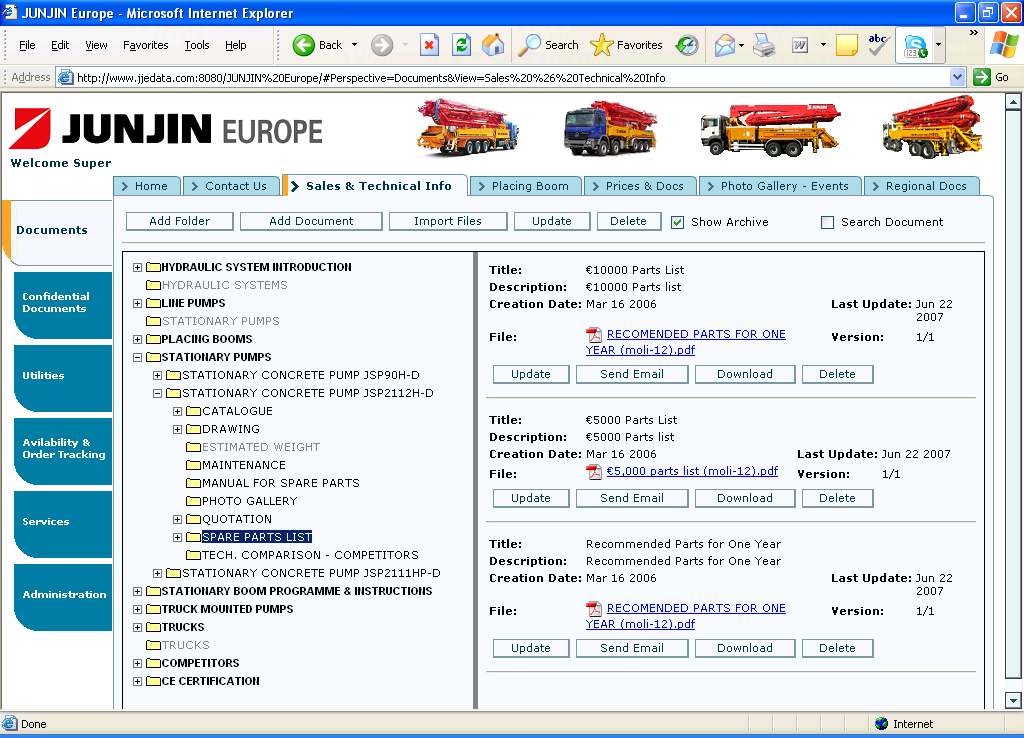The image size is (1024, 738).
Task: Open the Mail toolbar icon
Action: [x=724, y=45]
